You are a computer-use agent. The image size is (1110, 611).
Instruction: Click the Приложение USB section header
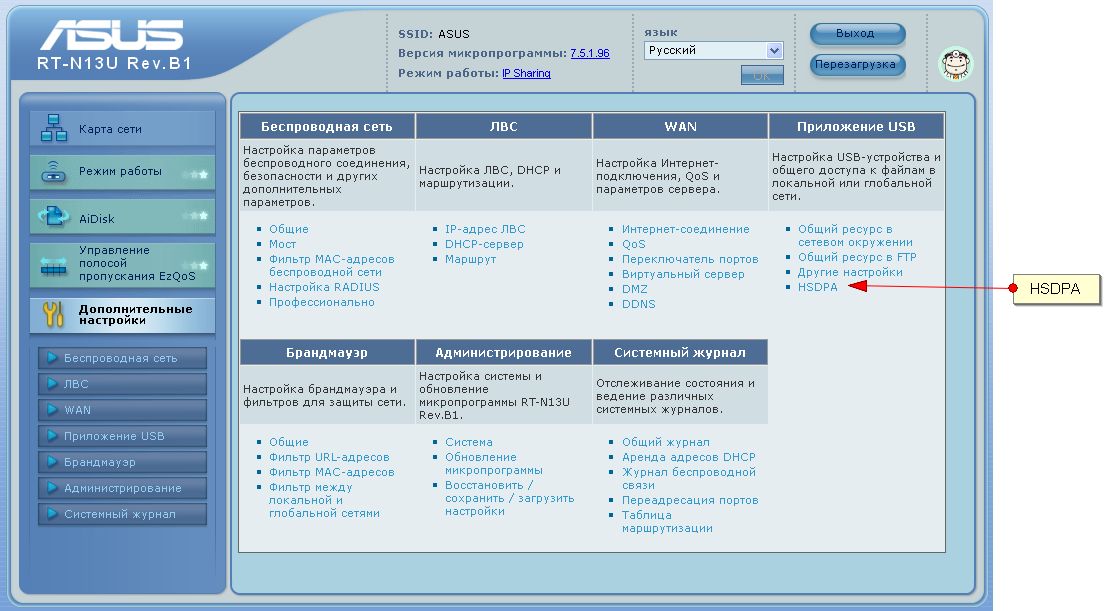(x=856, y=127)
